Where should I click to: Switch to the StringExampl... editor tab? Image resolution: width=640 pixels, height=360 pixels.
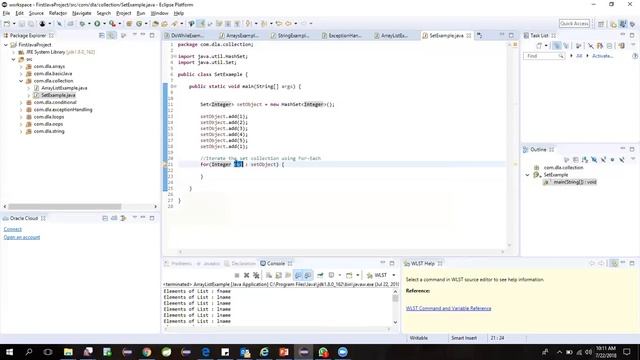[x=293, y=36]
